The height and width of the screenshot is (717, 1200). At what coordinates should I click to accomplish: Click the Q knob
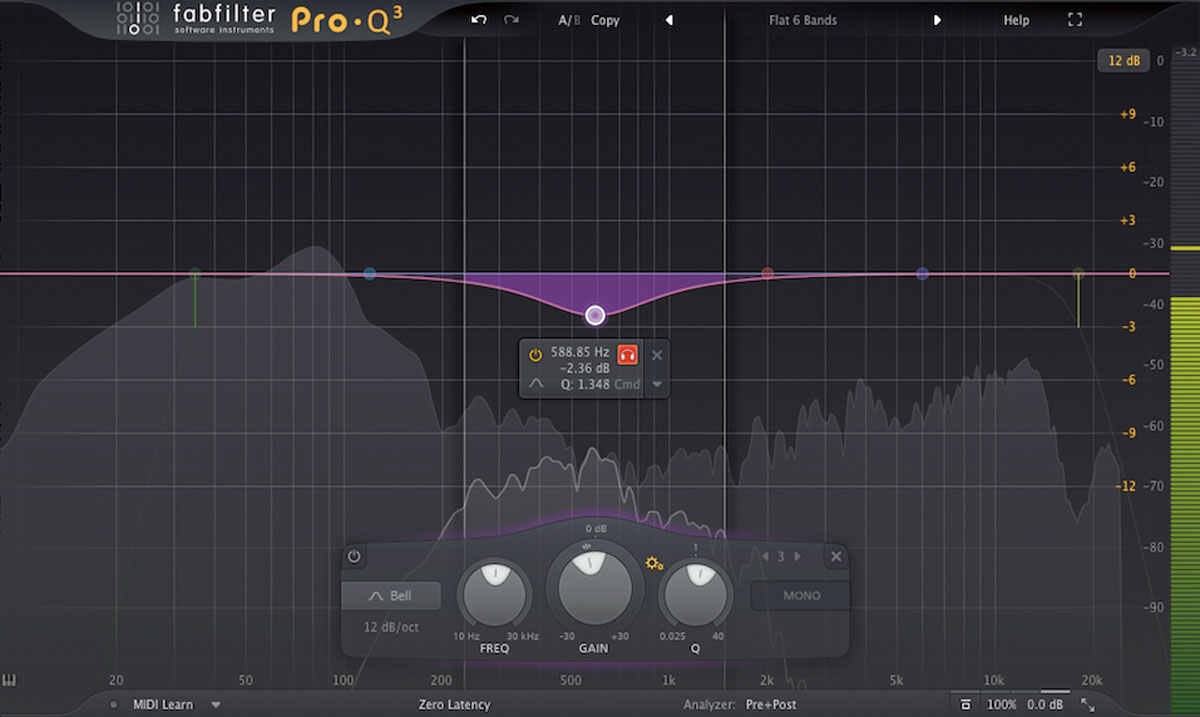point(695,596)
